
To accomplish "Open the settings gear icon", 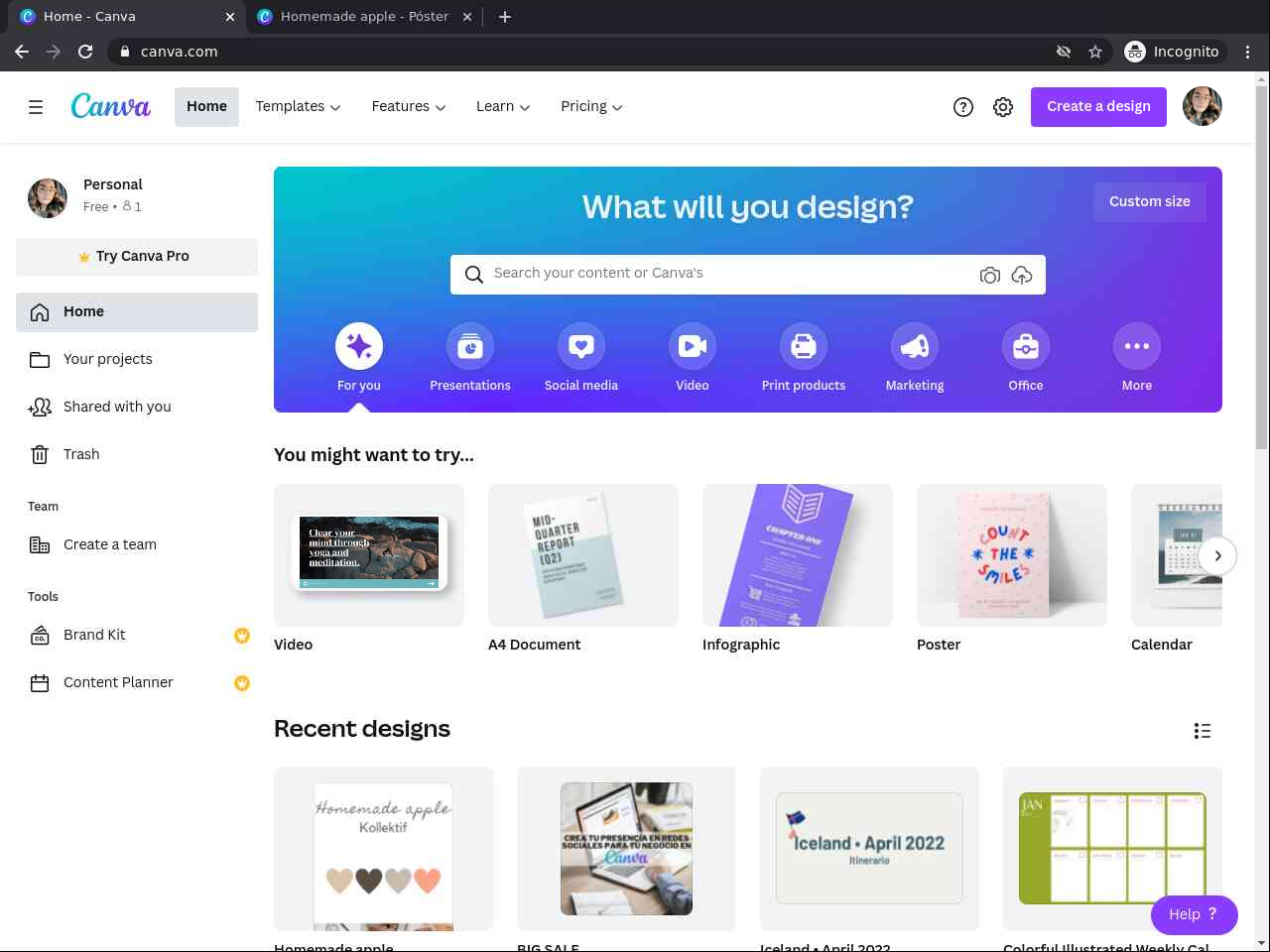I will coord(1003,107).
